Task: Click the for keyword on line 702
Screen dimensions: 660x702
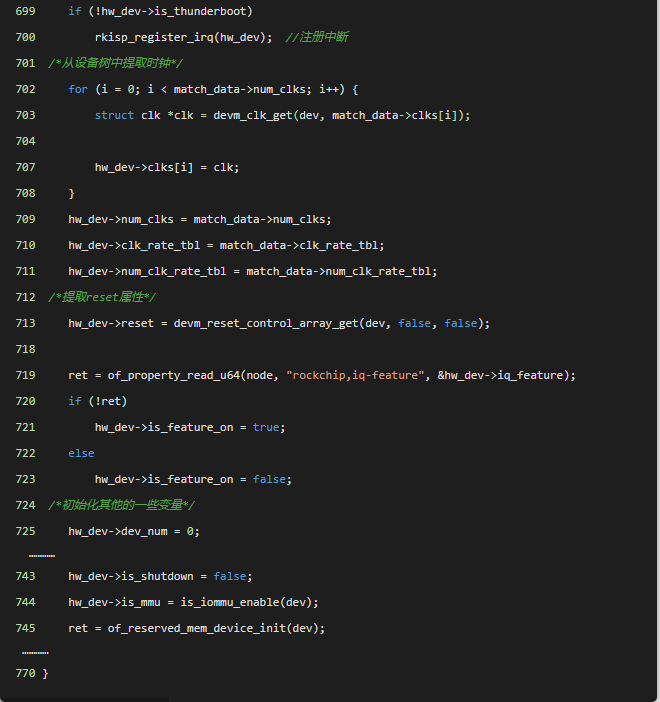Action: coord(78,89)
